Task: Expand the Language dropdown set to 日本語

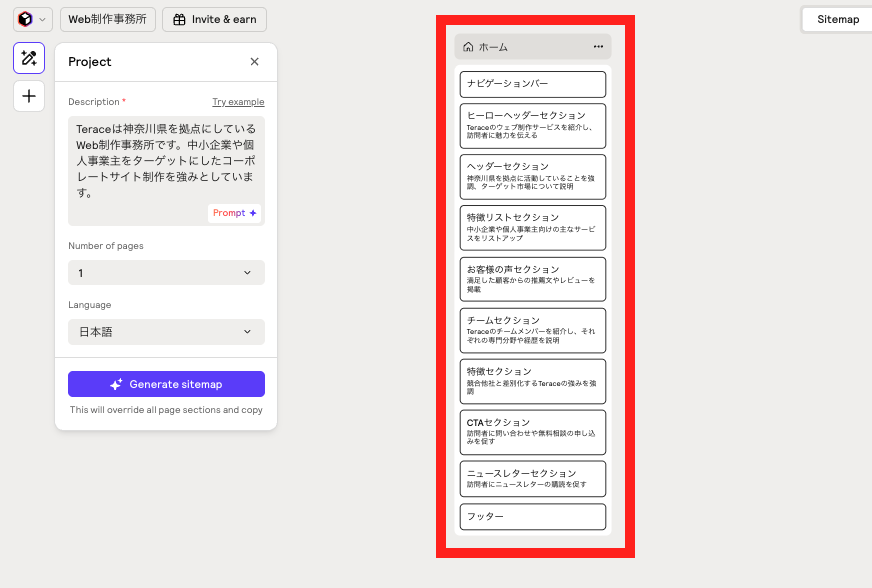Action: (166, 332)
